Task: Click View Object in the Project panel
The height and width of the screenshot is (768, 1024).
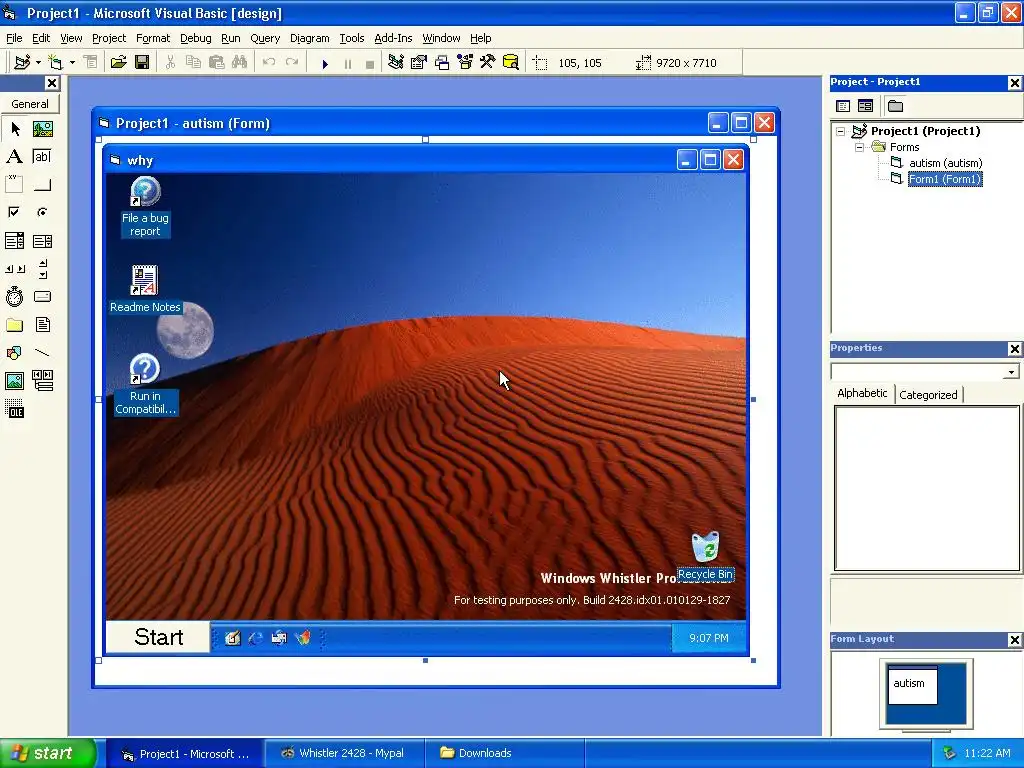Action: pos(865,106)
